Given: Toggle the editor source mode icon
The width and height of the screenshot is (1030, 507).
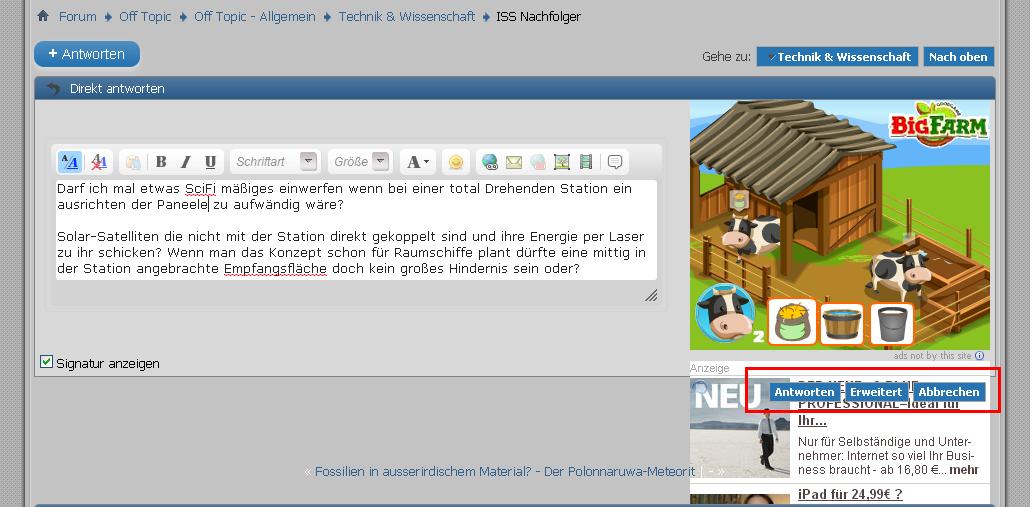Looking at the screenshot, I should tap(70, 162).
